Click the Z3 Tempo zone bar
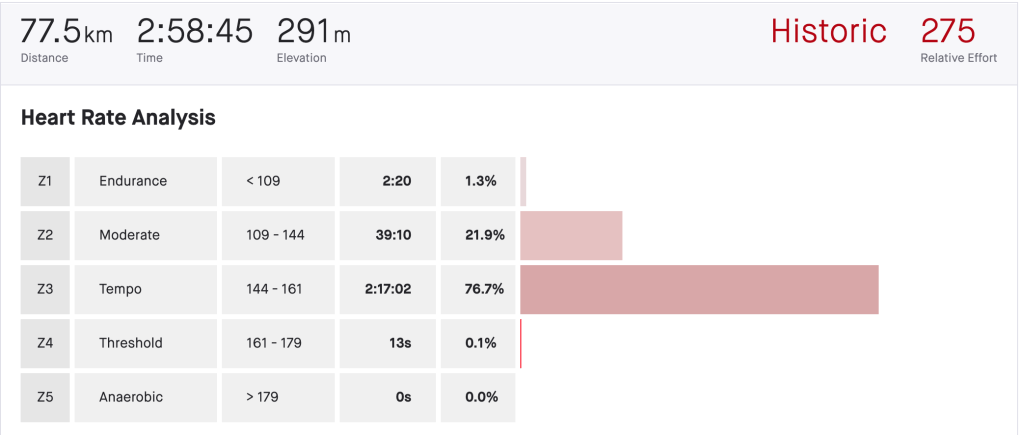This screenshot has width=1023, height=435. point(699,289)
